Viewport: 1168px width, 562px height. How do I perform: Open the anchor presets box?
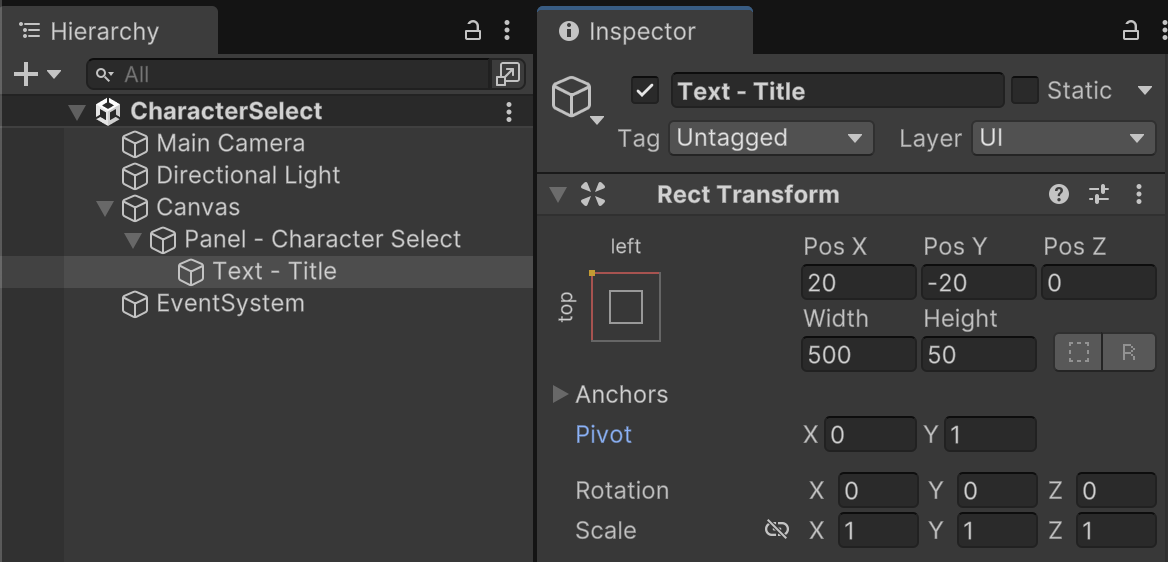(x=626, y=307)
